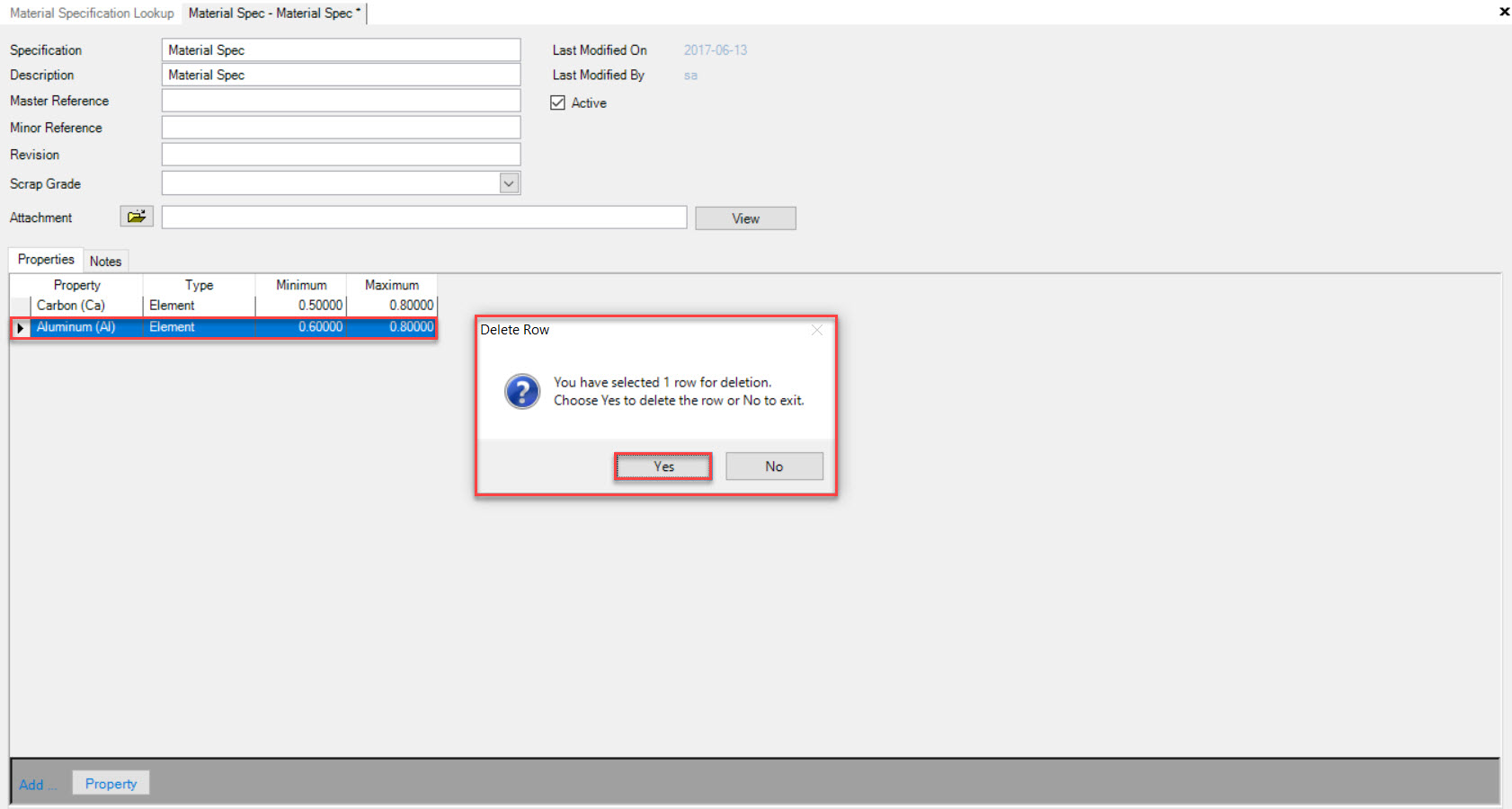
Task: Focus the Revision field
Action: pos(341,155)
